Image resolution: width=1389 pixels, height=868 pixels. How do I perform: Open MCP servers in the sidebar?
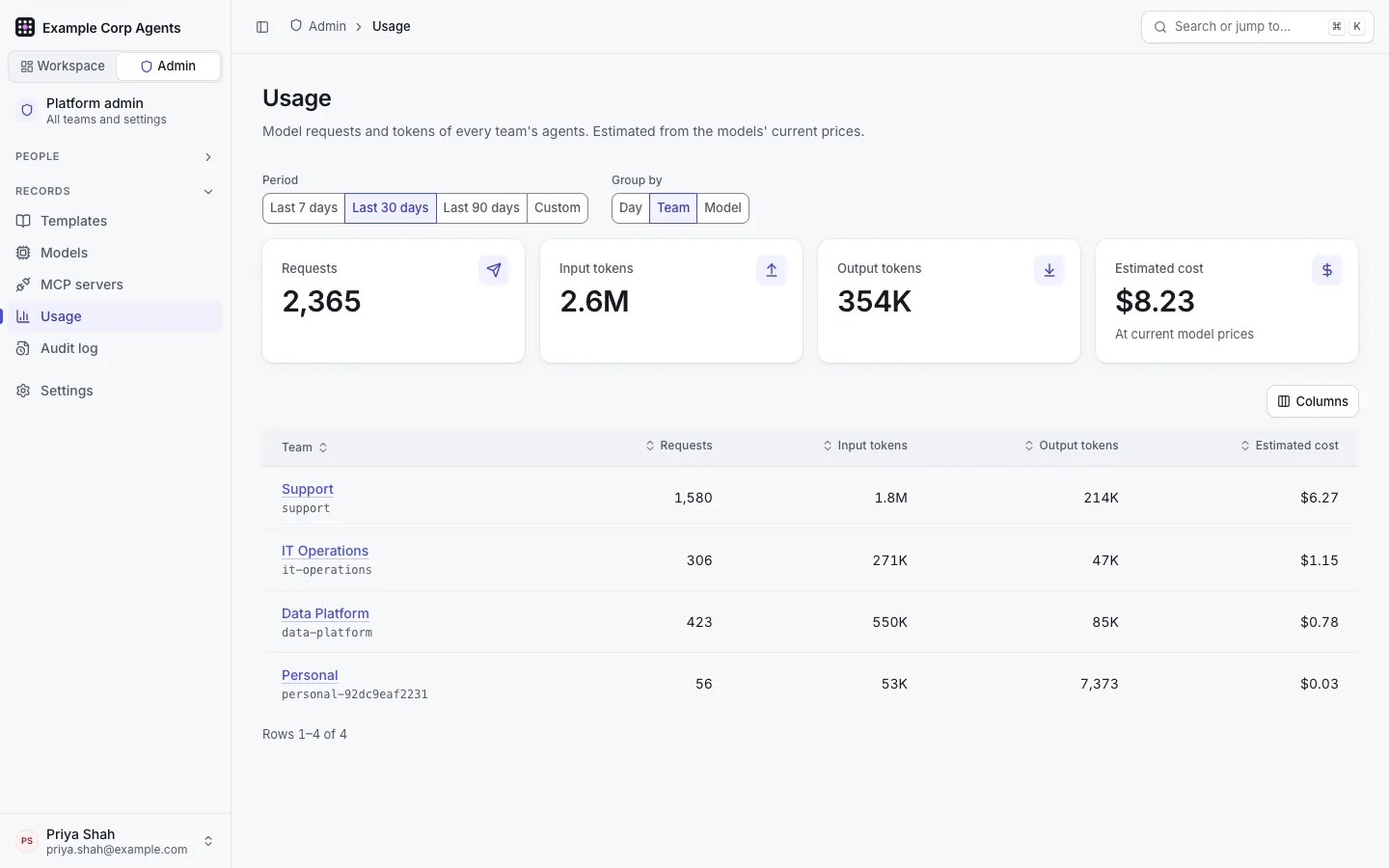click(x=116, y=285)
